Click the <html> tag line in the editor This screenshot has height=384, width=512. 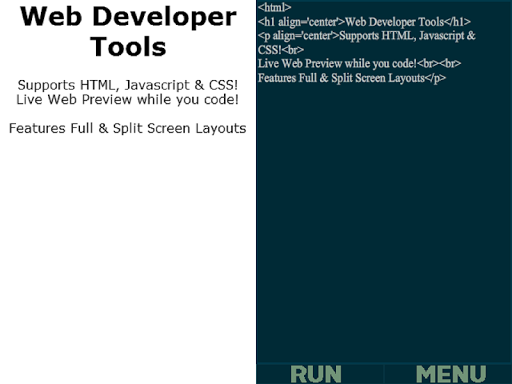click(x=274, y=7)
